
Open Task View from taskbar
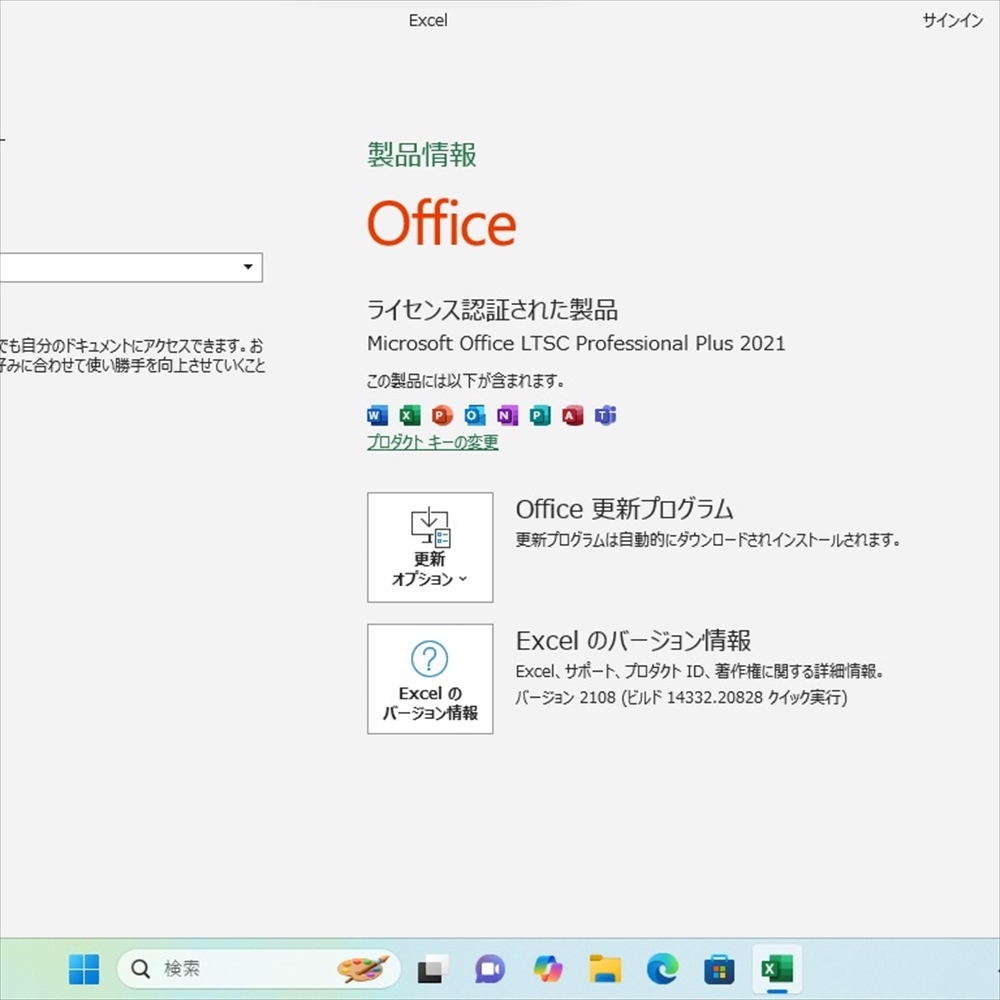coord(432,969)
